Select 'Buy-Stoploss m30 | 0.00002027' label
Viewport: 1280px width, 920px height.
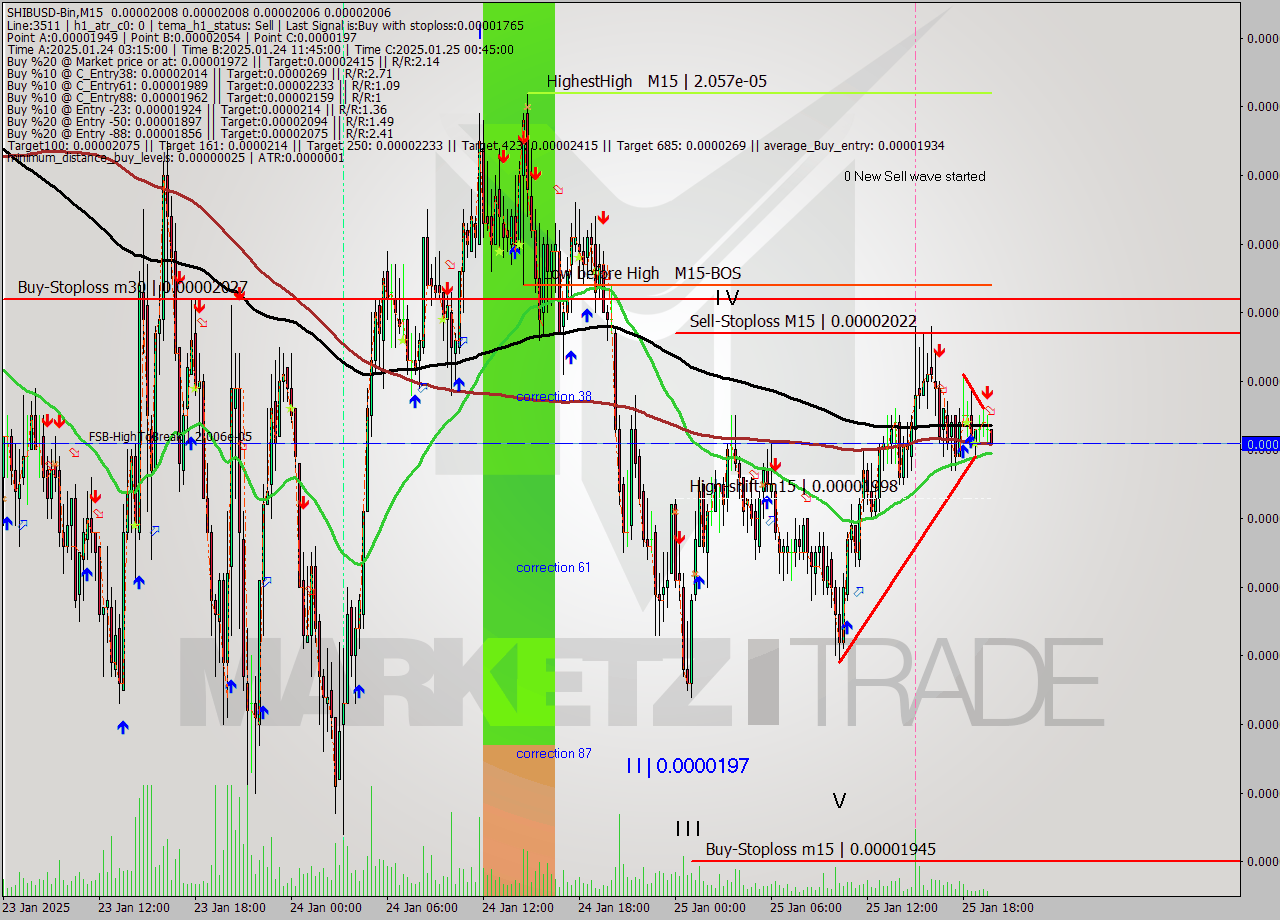pos(132,287)
